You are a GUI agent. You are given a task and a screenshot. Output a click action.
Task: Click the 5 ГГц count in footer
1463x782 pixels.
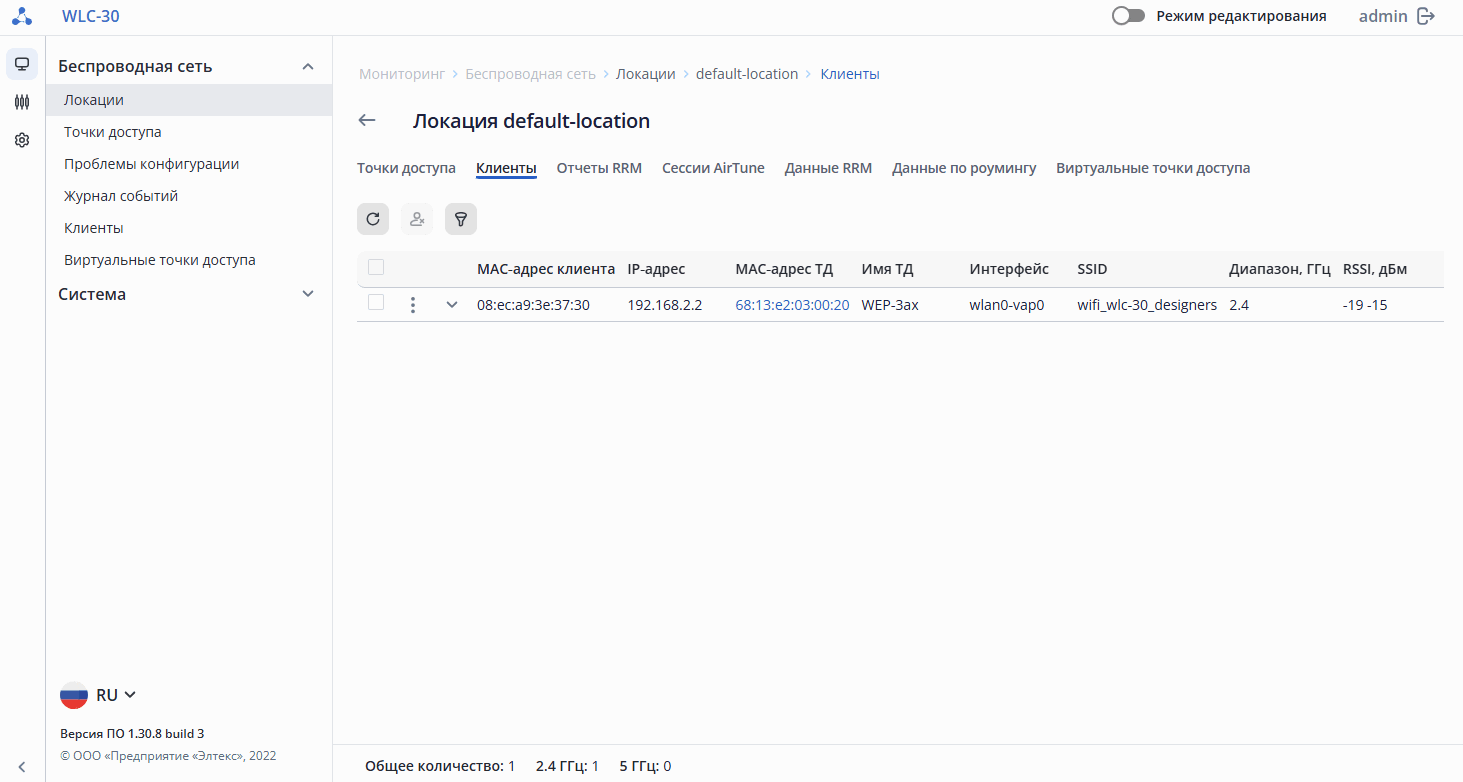645,766
